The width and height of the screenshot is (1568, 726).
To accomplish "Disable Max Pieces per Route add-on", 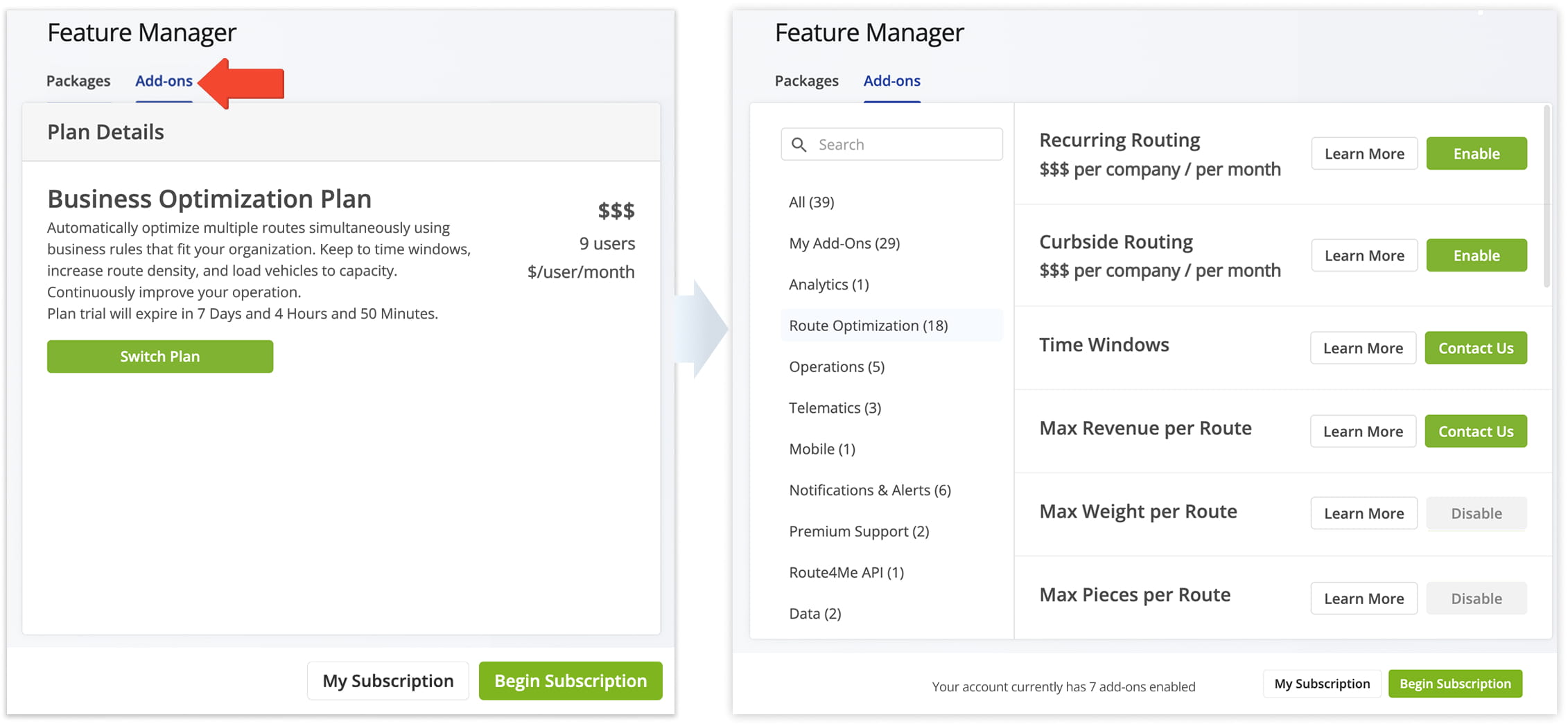I will pyautogui.click(x=1476, y=599).
